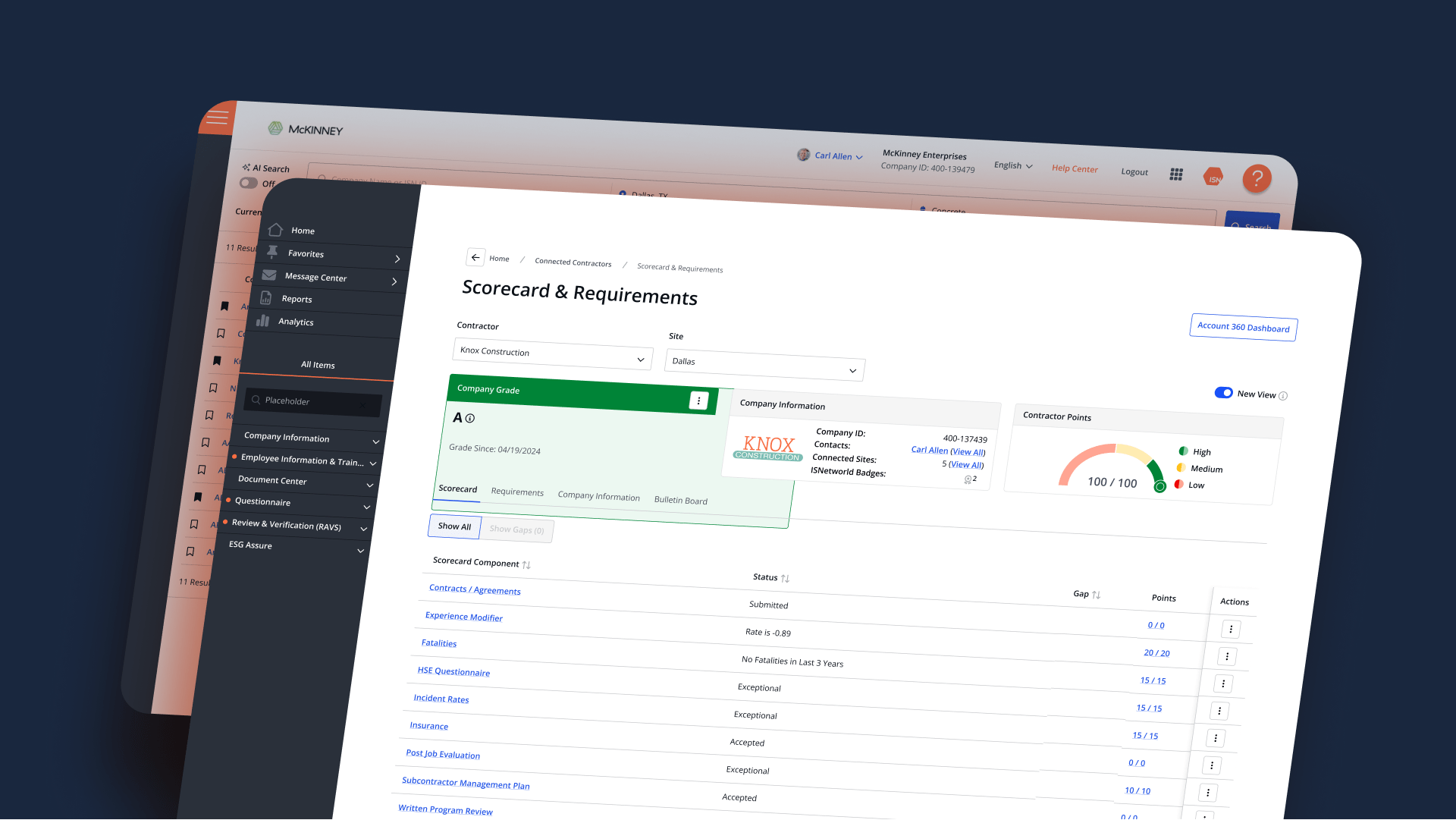The height and width of the screenshot is (820, 1456).
Task: Open Account 360 Dashboard
Action: 1244,328
